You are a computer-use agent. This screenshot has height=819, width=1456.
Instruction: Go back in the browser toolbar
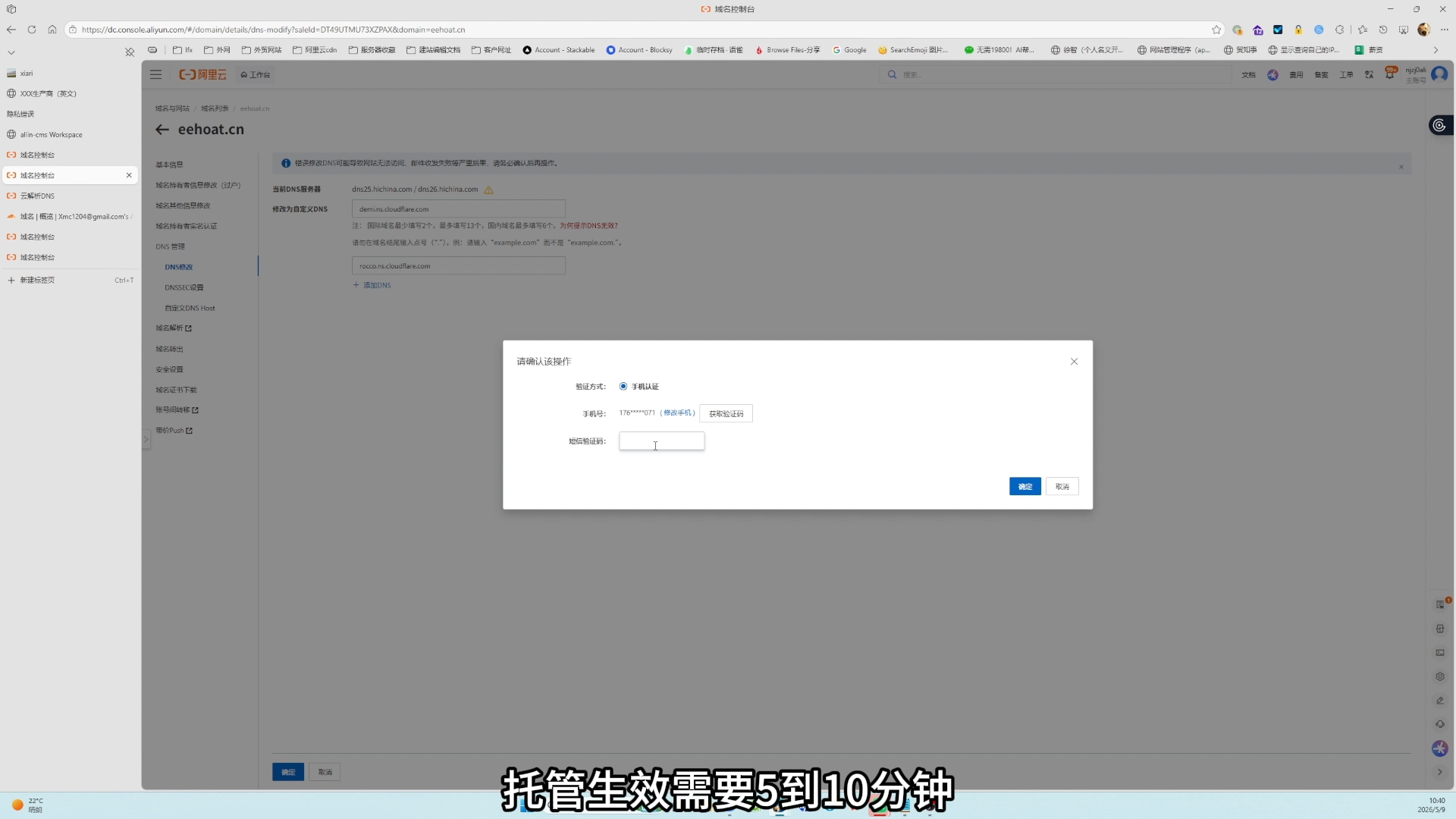point(11,30)
